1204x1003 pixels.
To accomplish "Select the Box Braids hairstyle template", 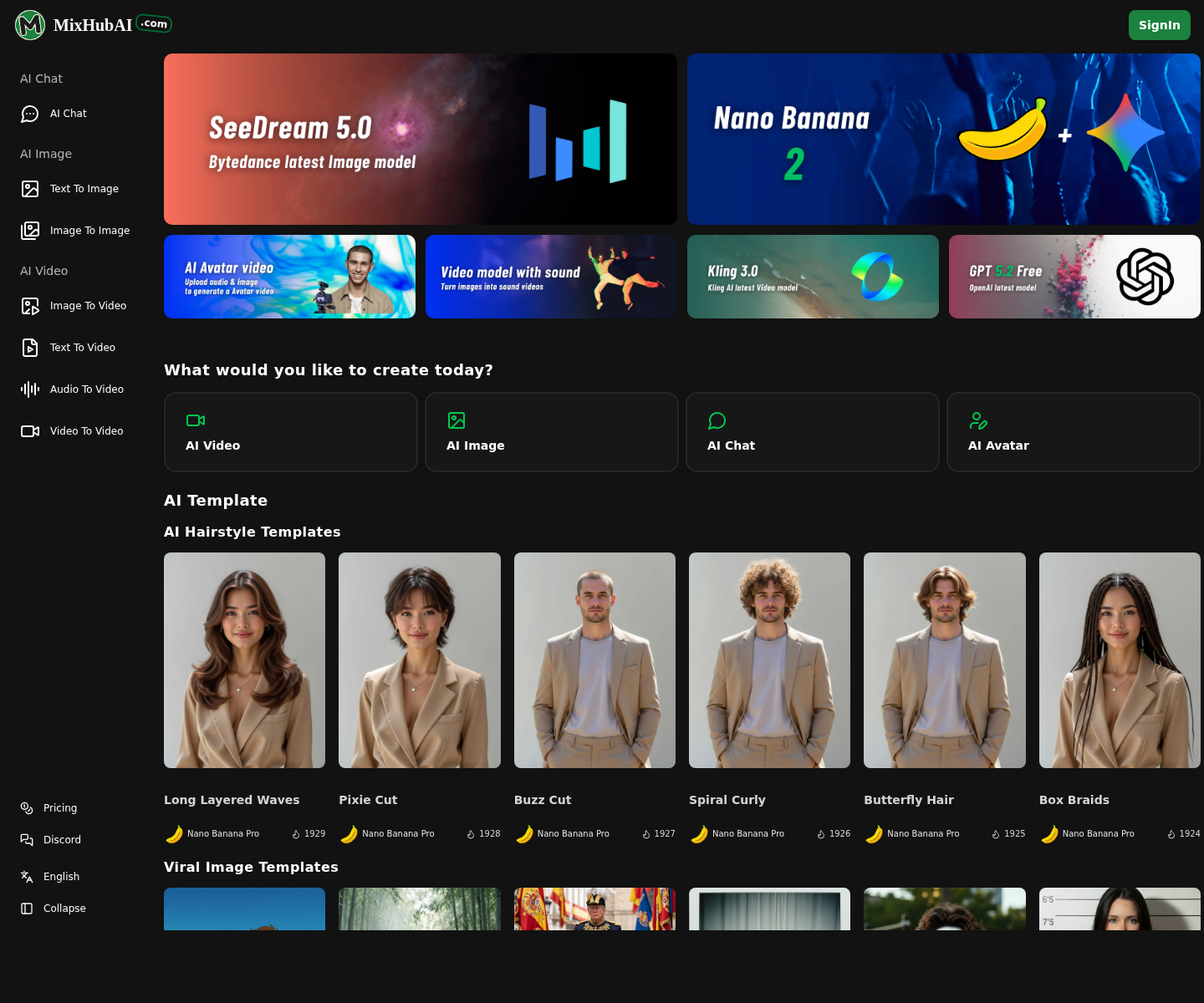I will tap(1120, 660).
